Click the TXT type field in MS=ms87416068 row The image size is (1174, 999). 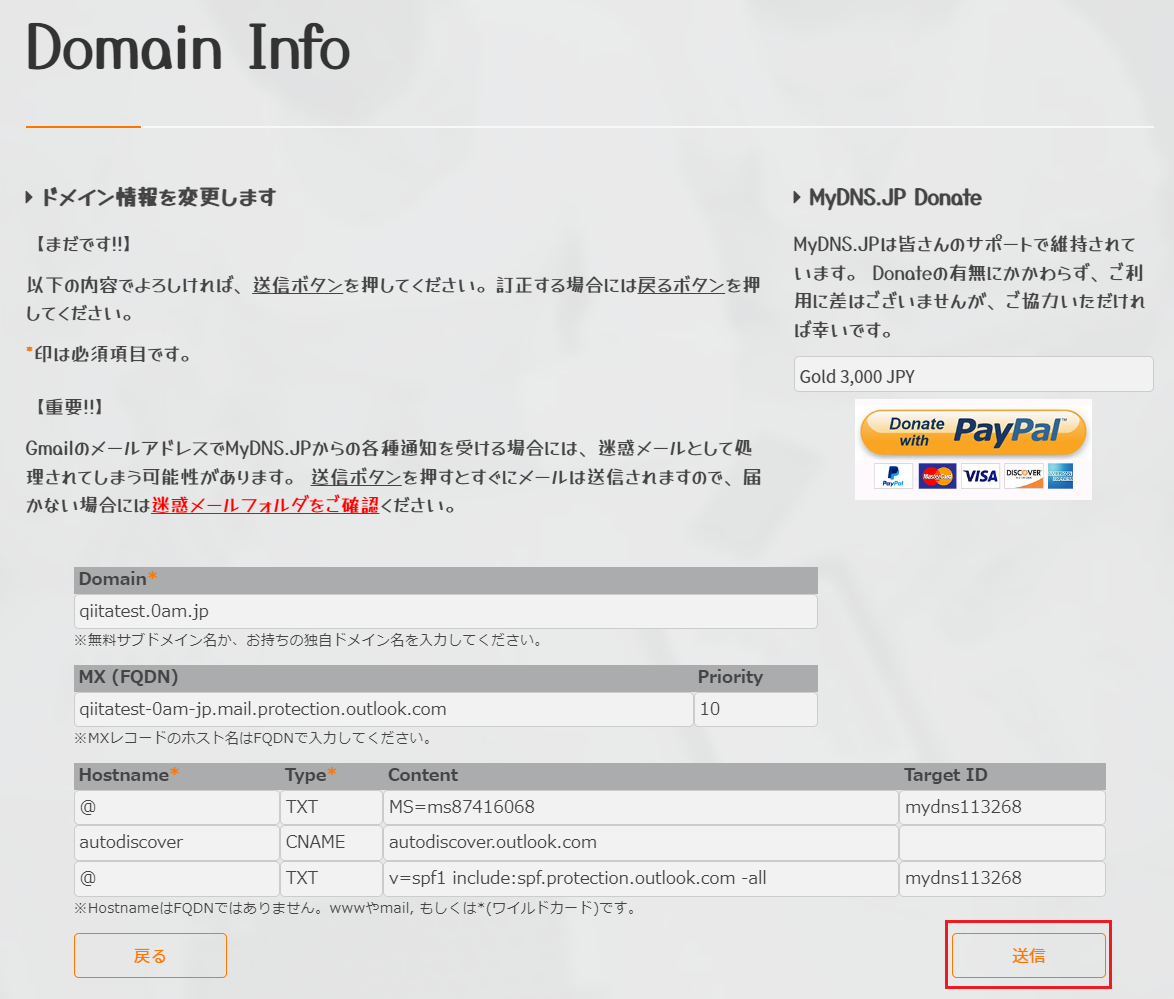point(332,807)
